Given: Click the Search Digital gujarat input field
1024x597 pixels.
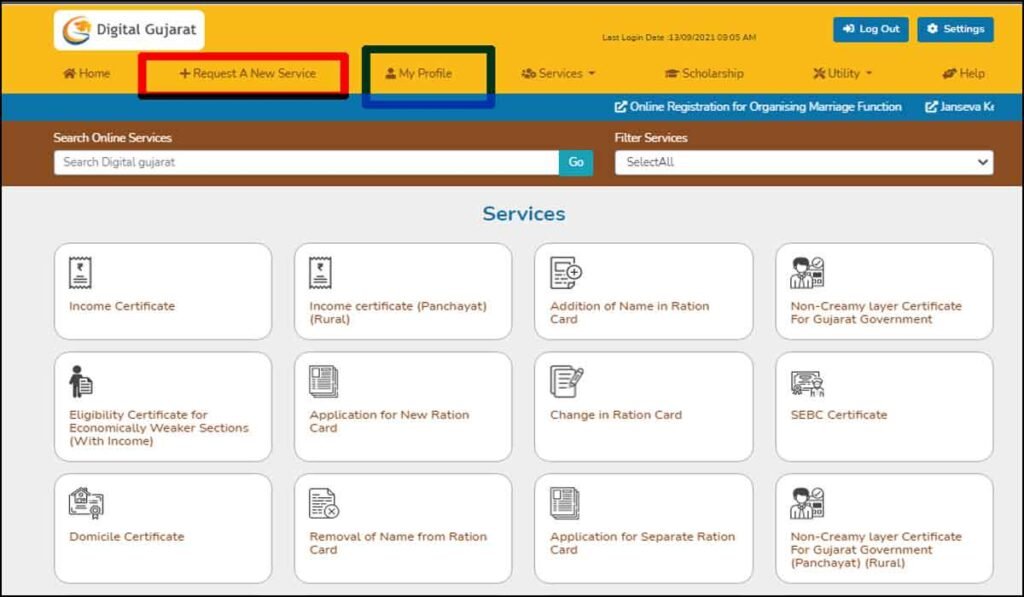Looking at the screenshot, I should (x=306, y=163).
